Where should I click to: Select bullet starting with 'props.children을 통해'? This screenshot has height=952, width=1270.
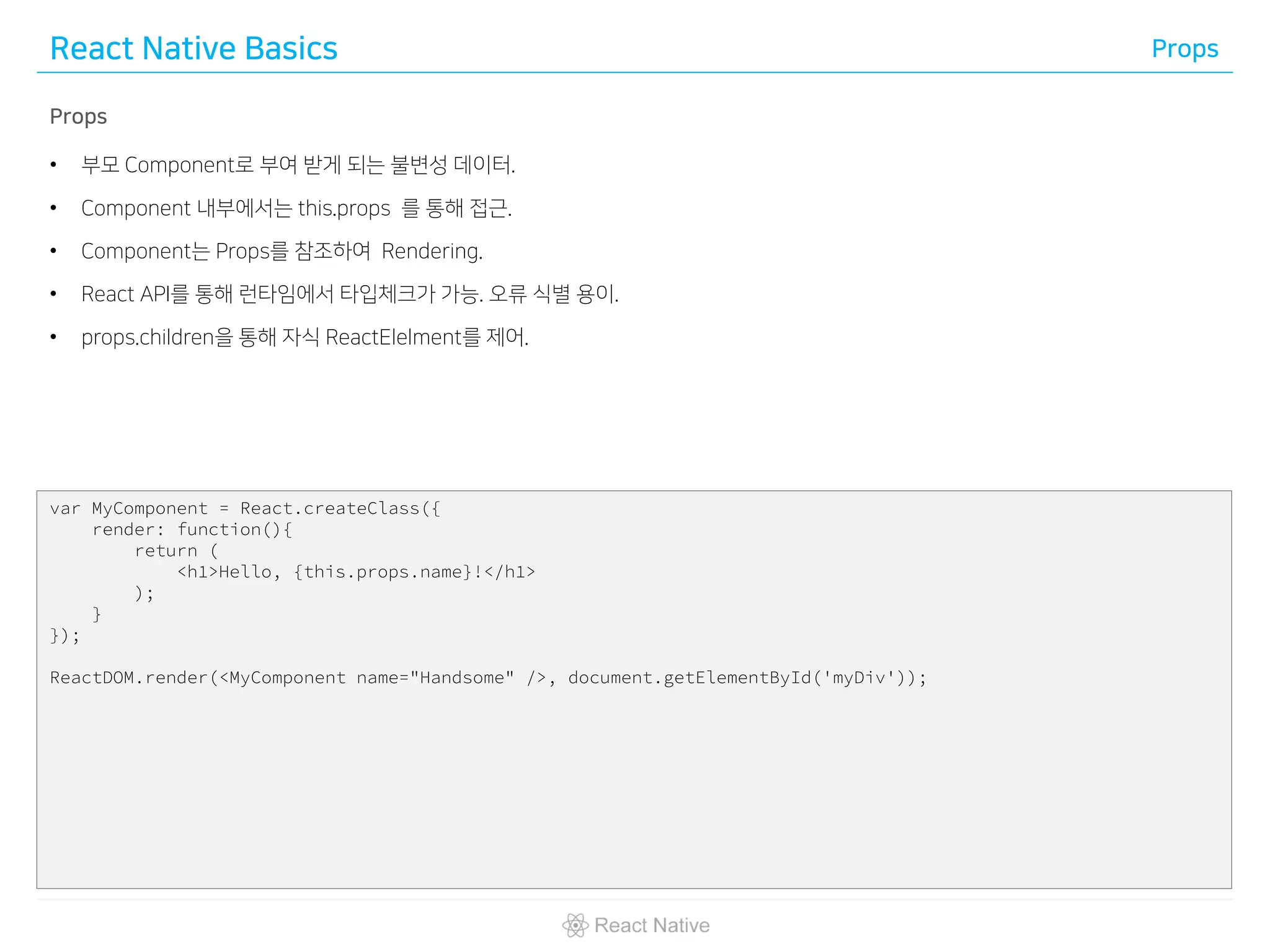coord(305,337)
